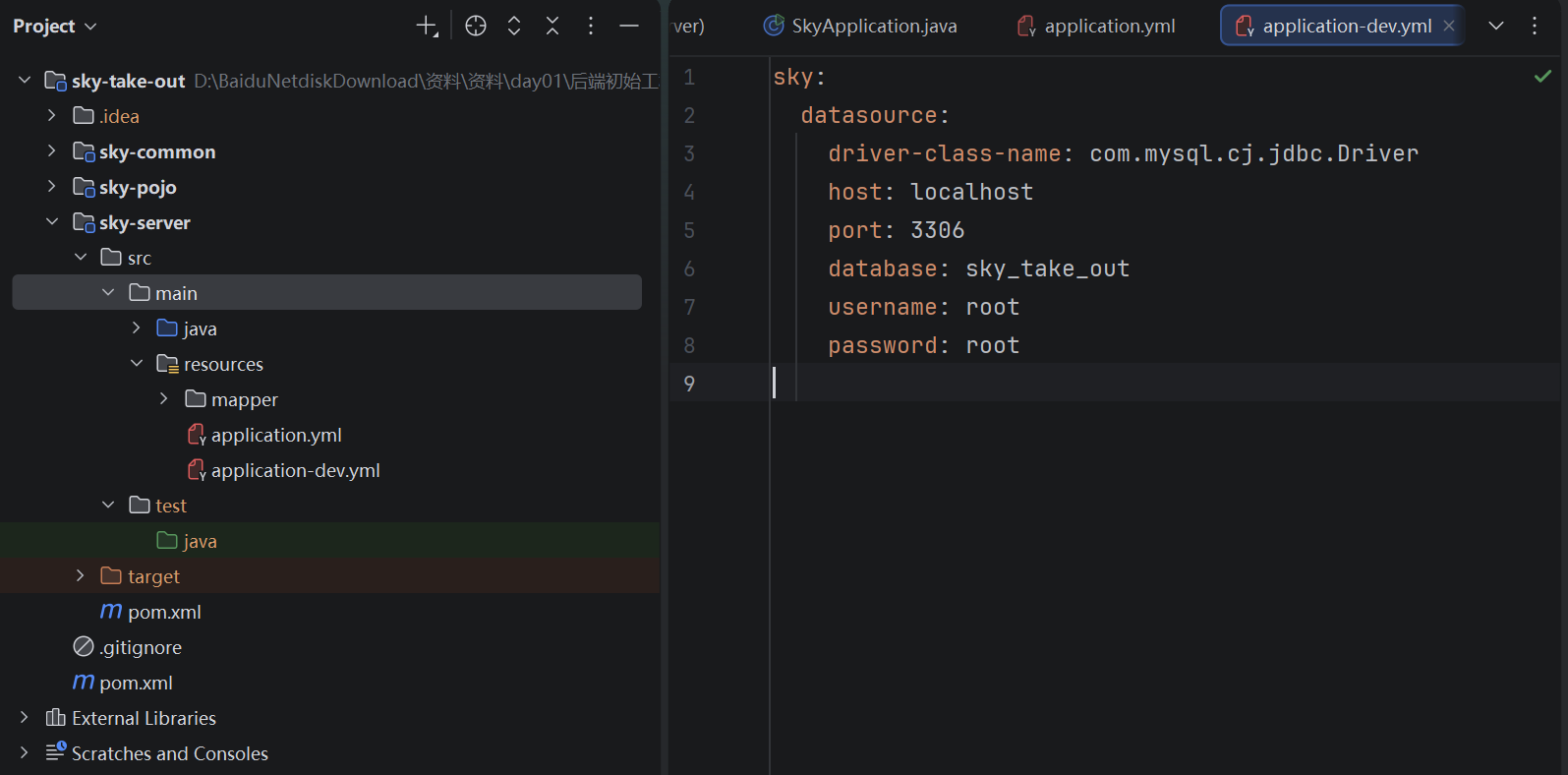Click SkyApplication.java tab class icon

pyautogui.click(x=775, y=26)
